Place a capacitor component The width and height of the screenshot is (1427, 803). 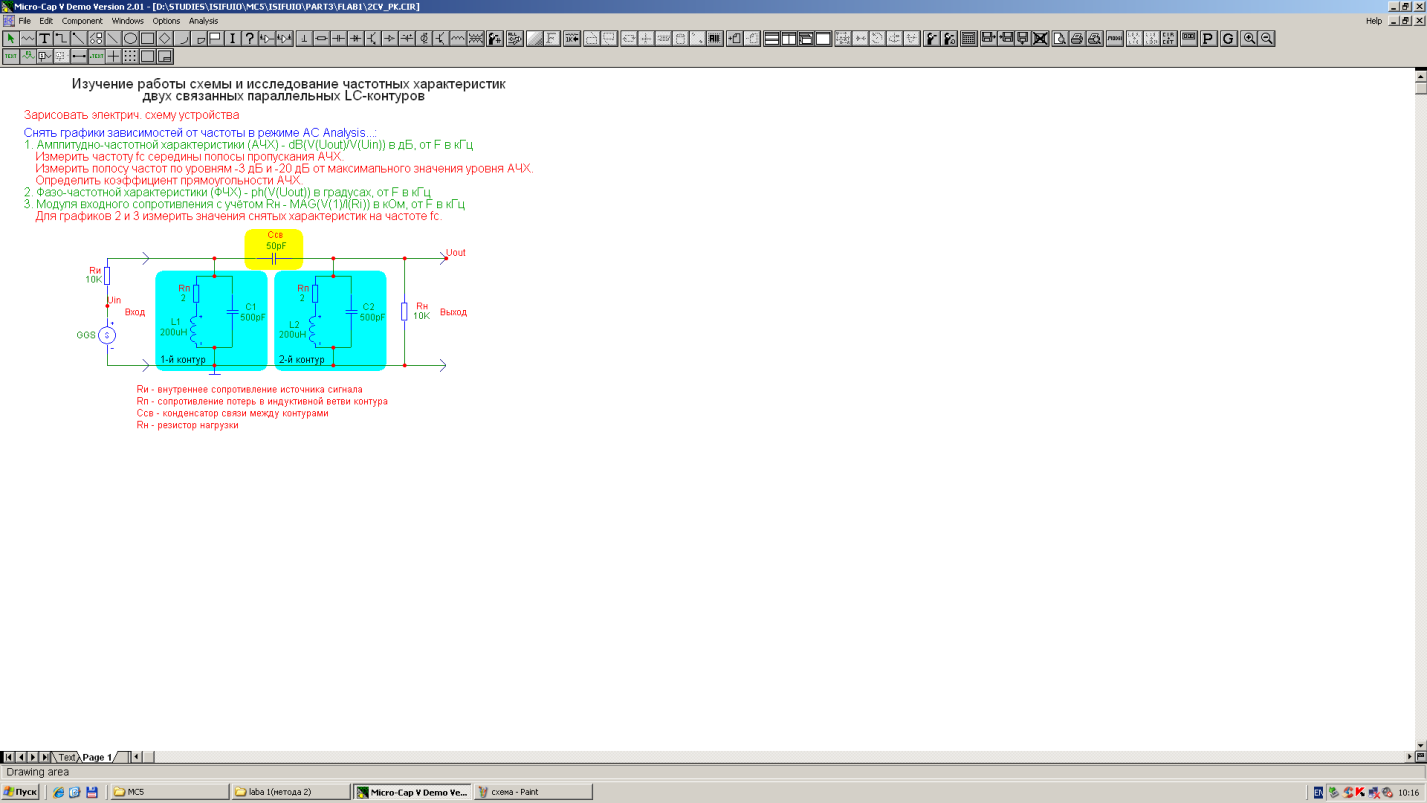point(338,39)
